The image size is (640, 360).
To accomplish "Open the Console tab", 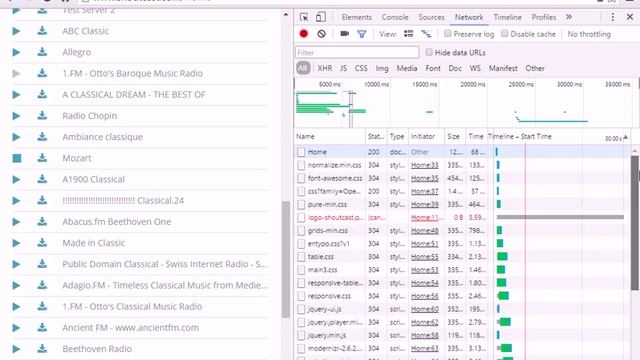I will click(x=395, y=17).
